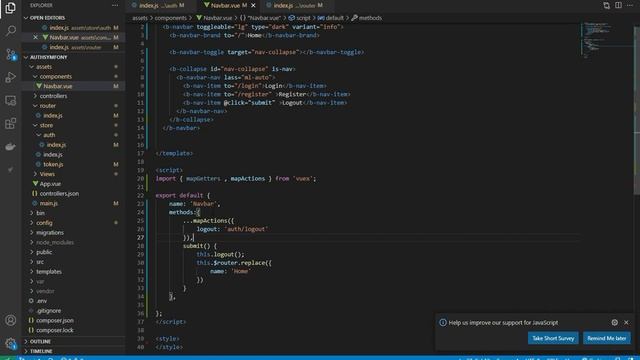Open composer.lock file
The height and width of the screenshot is (360, 640).
point(73,330)
